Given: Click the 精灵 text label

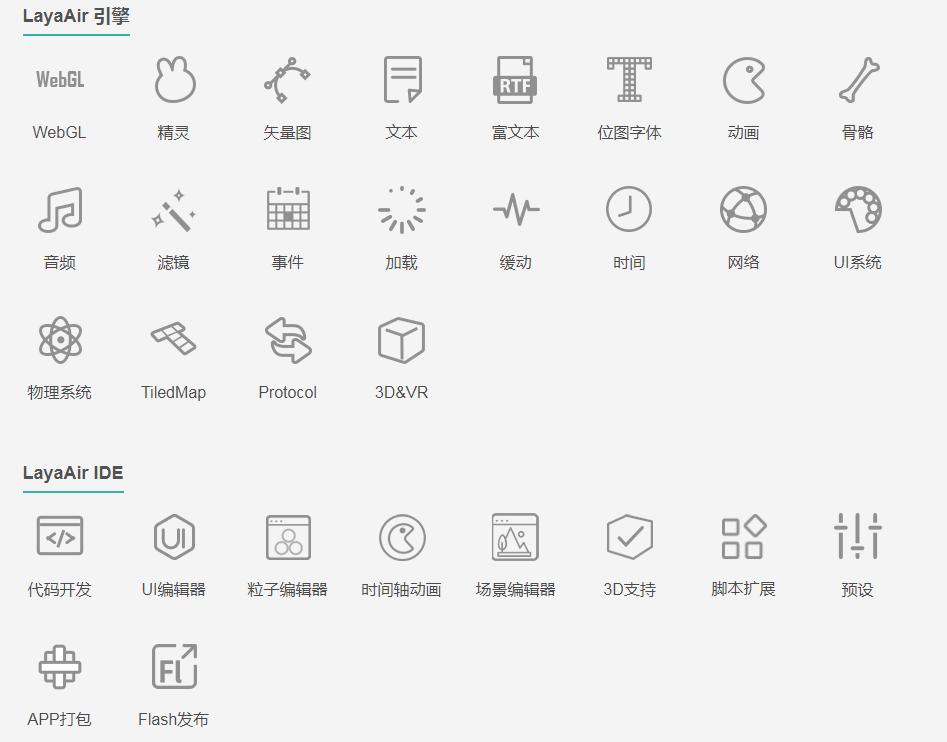Looking at the screenshot, I should (x=173, y=132).
